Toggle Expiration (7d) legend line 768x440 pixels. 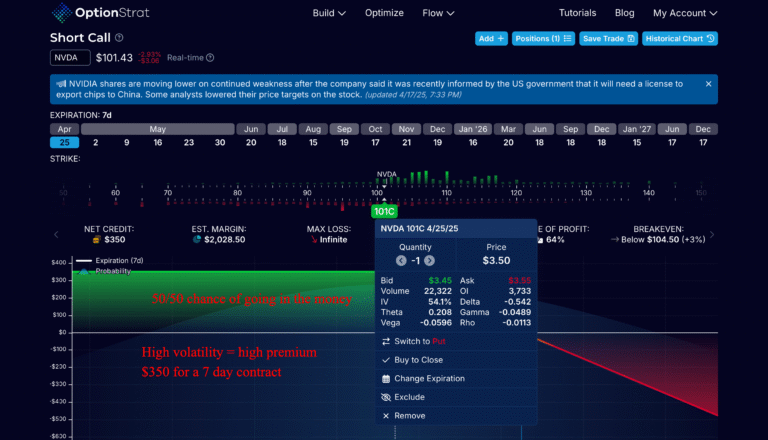[109, 261]
